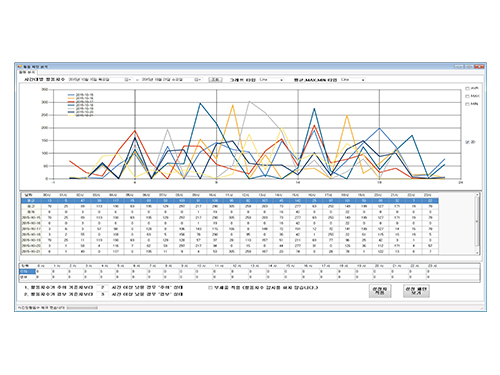Screen dimensions: 500x375
Task: Click the data table vertical scrollbar
Action: coord(477,222)
